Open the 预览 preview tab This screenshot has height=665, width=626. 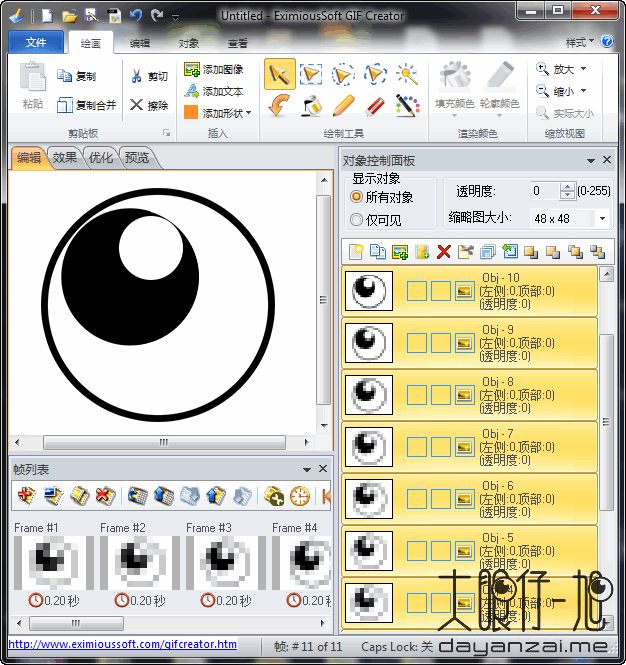(137, 157)
